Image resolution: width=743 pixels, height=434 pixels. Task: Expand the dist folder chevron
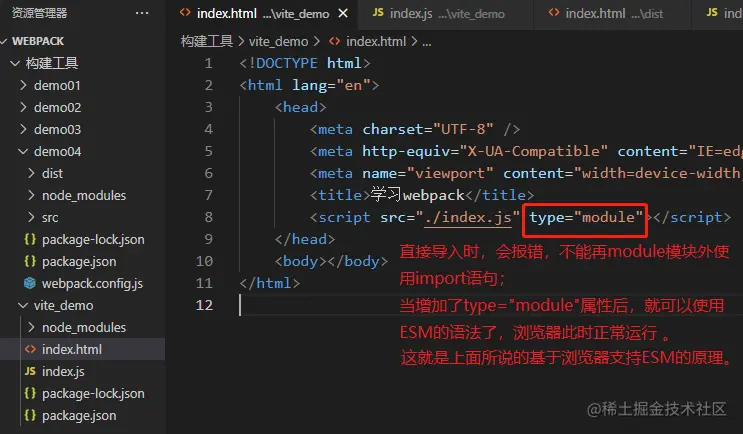click(x=31, y=173)
